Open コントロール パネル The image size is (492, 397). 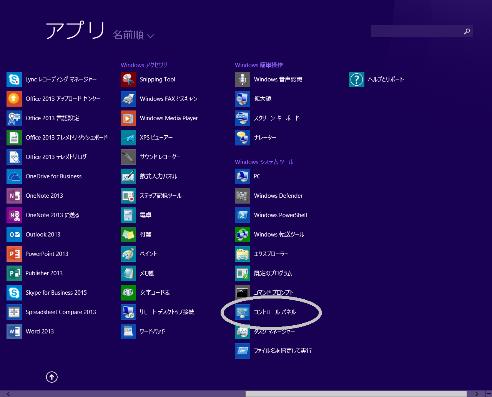coord(266,312)
